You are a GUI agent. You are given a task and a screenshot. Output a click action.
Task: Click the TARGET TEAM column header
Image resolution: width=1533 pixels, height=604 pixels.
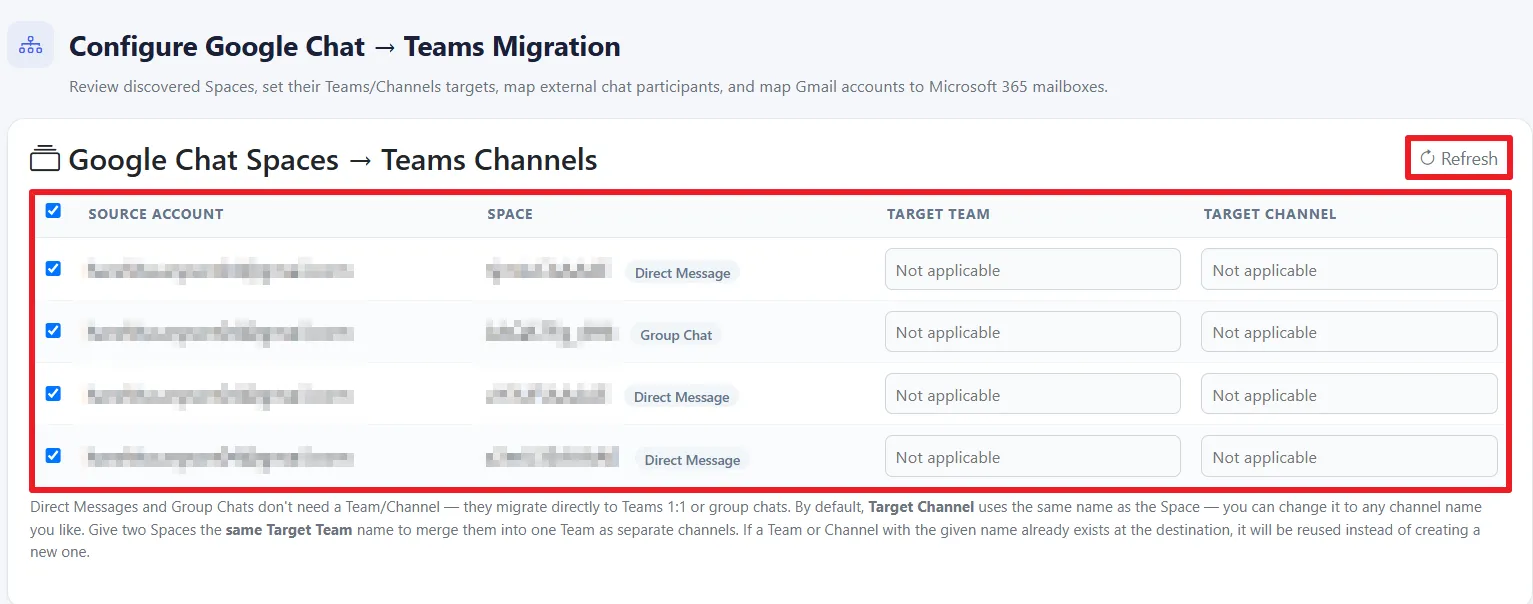tap(938, 214)
